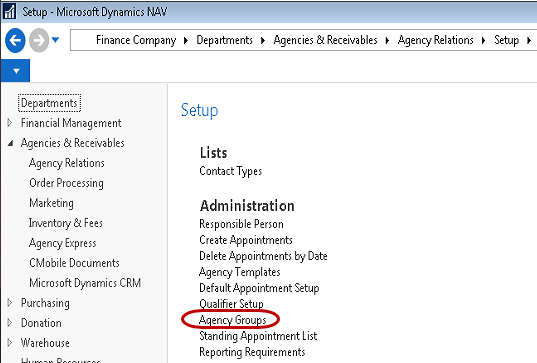Click Agencies & Receivables in the address bar

325,40
